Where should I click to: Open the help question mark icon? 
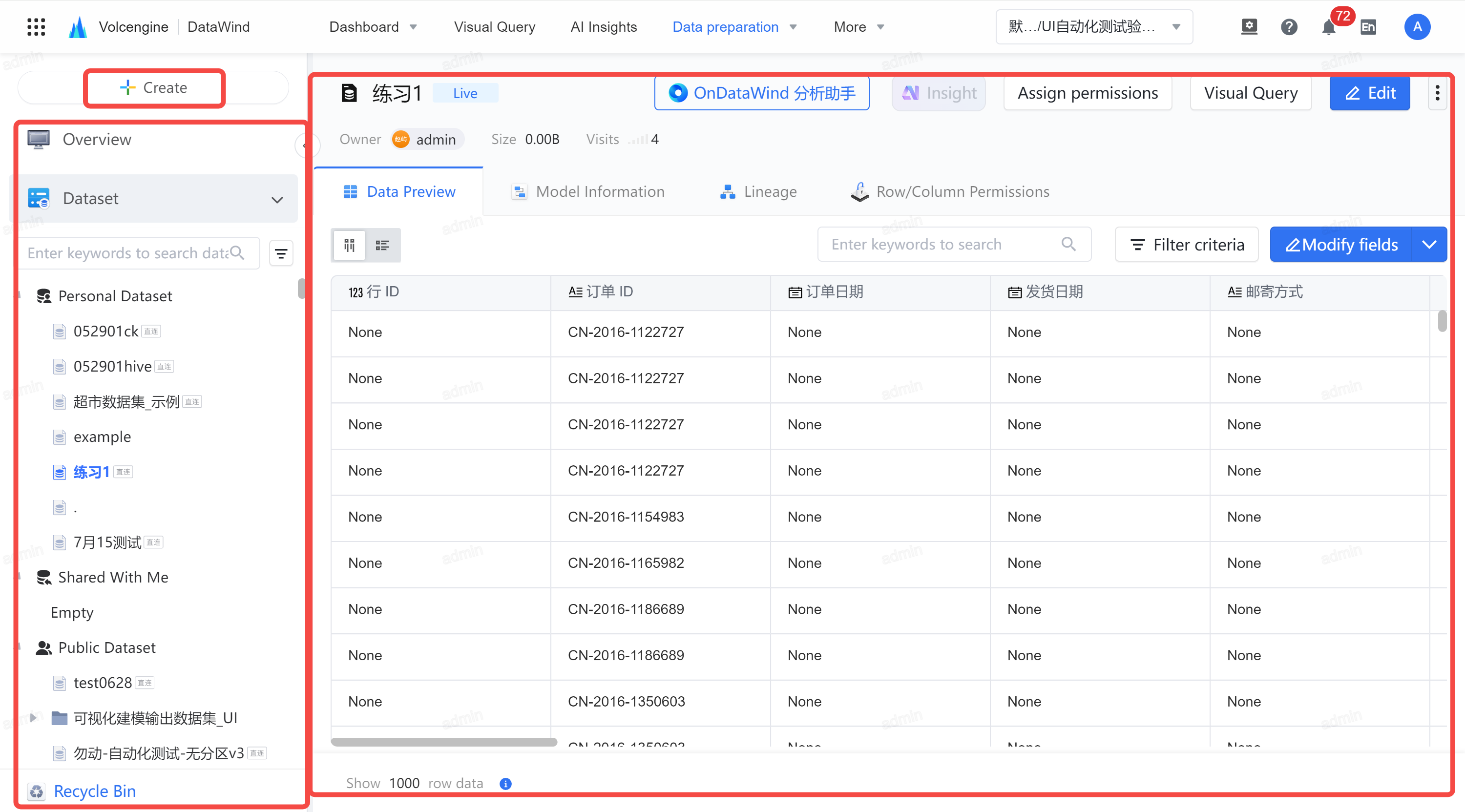1289,27
